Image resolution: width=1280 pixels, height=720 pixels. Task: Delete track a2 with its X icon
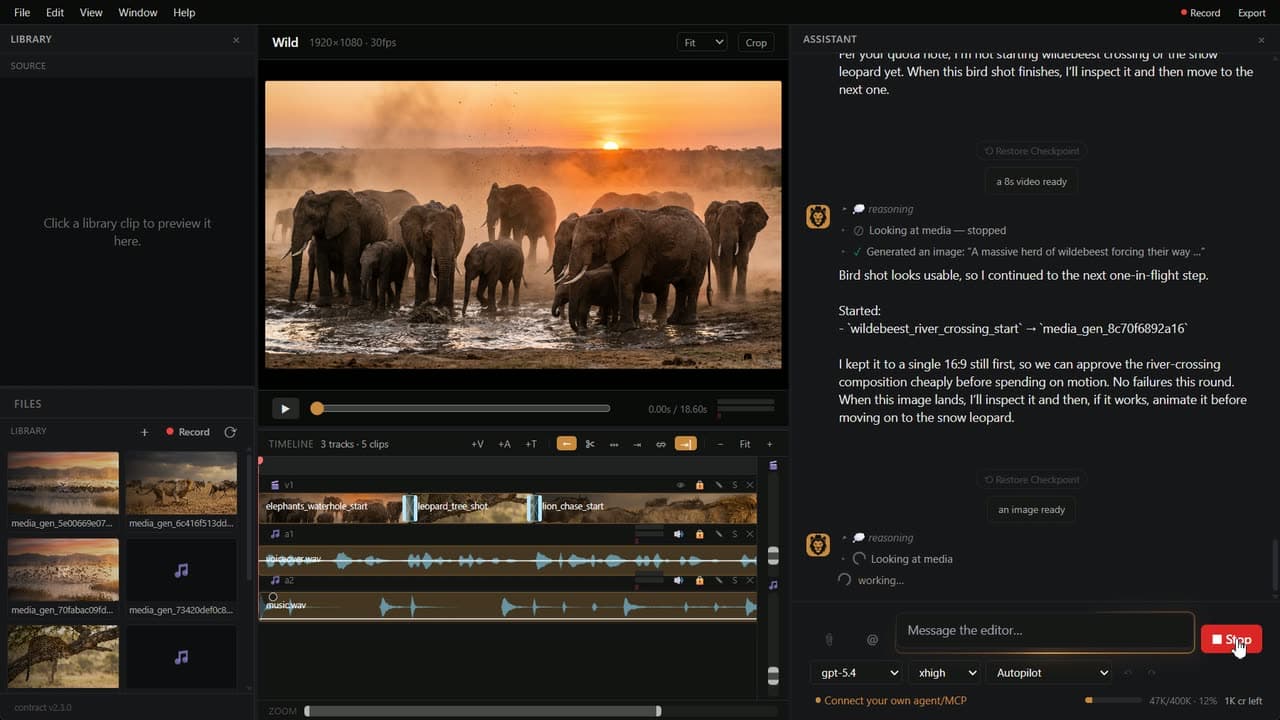pos(750,580)
